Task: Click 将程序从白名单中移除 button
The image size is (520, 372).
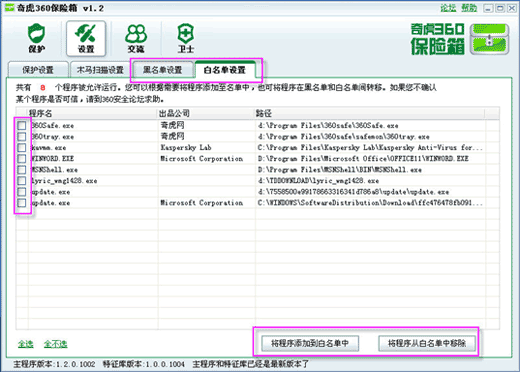Action: point(427,343)
